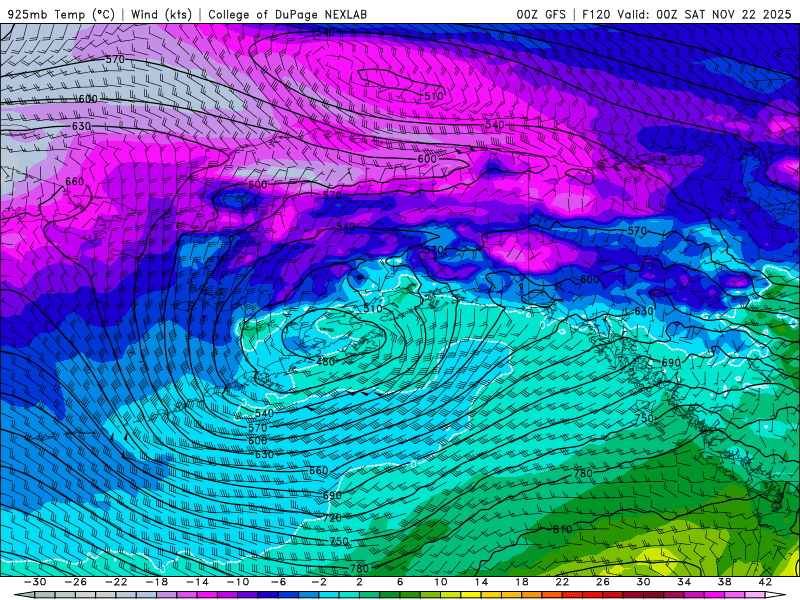The image size is (800, 600).
Task: Click the 6 tick on the temperature scale
Action: pos(400,582)
